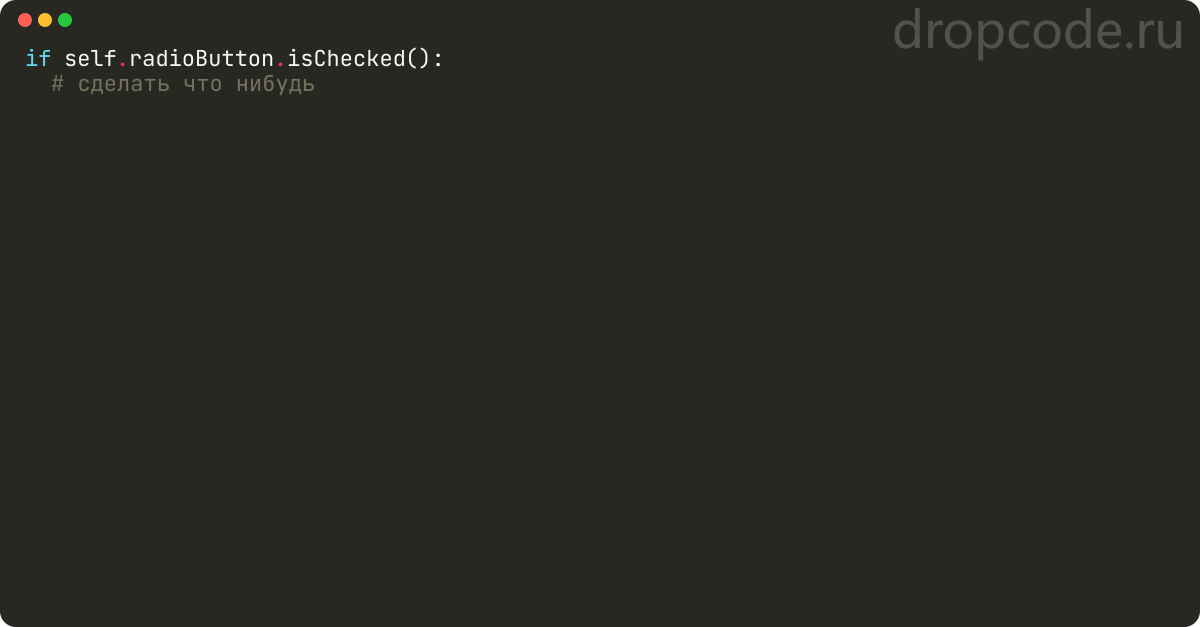Click the red close window dot
1200x627 pixels.
25,20
